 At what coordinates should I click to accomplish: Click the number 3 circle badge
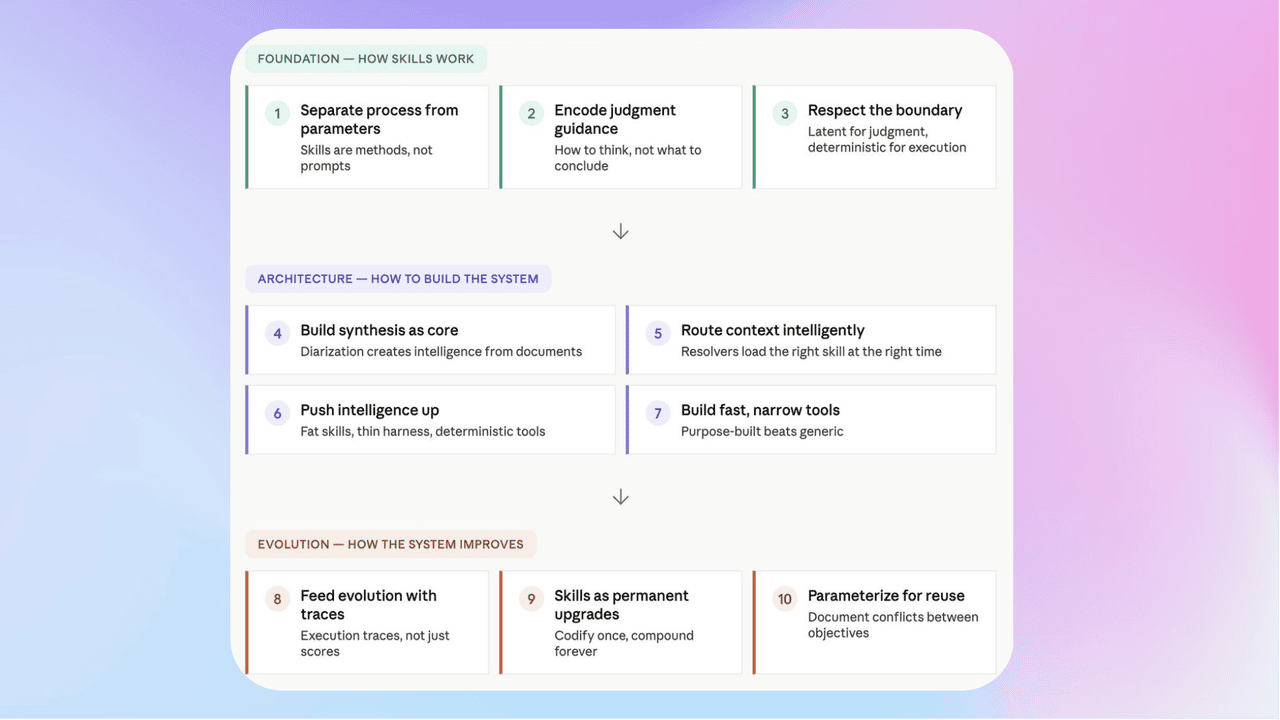point(785,113)
